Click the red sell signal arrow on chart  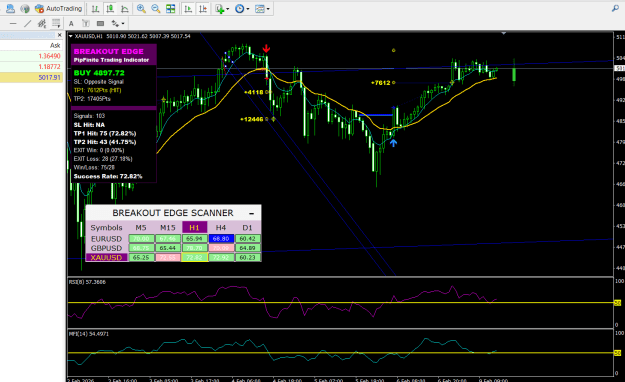(266, 49)
